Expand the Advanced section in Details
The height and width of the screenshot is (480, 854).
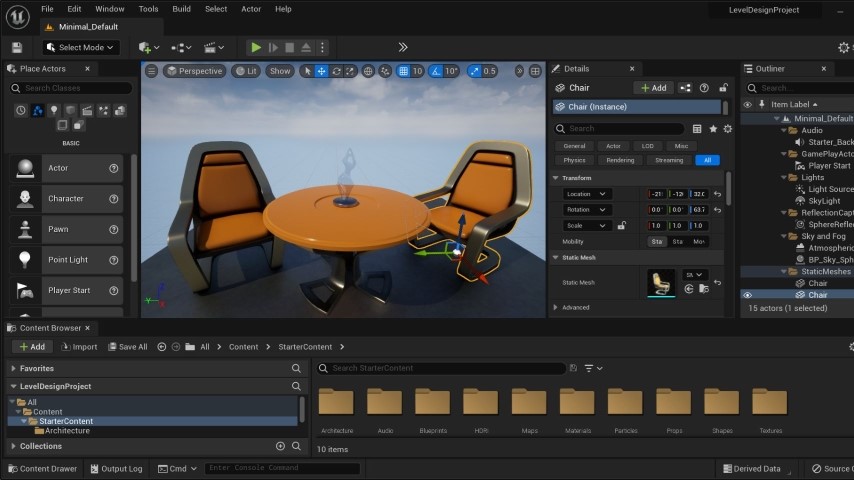pyautogui.click(x=556, y=308)
